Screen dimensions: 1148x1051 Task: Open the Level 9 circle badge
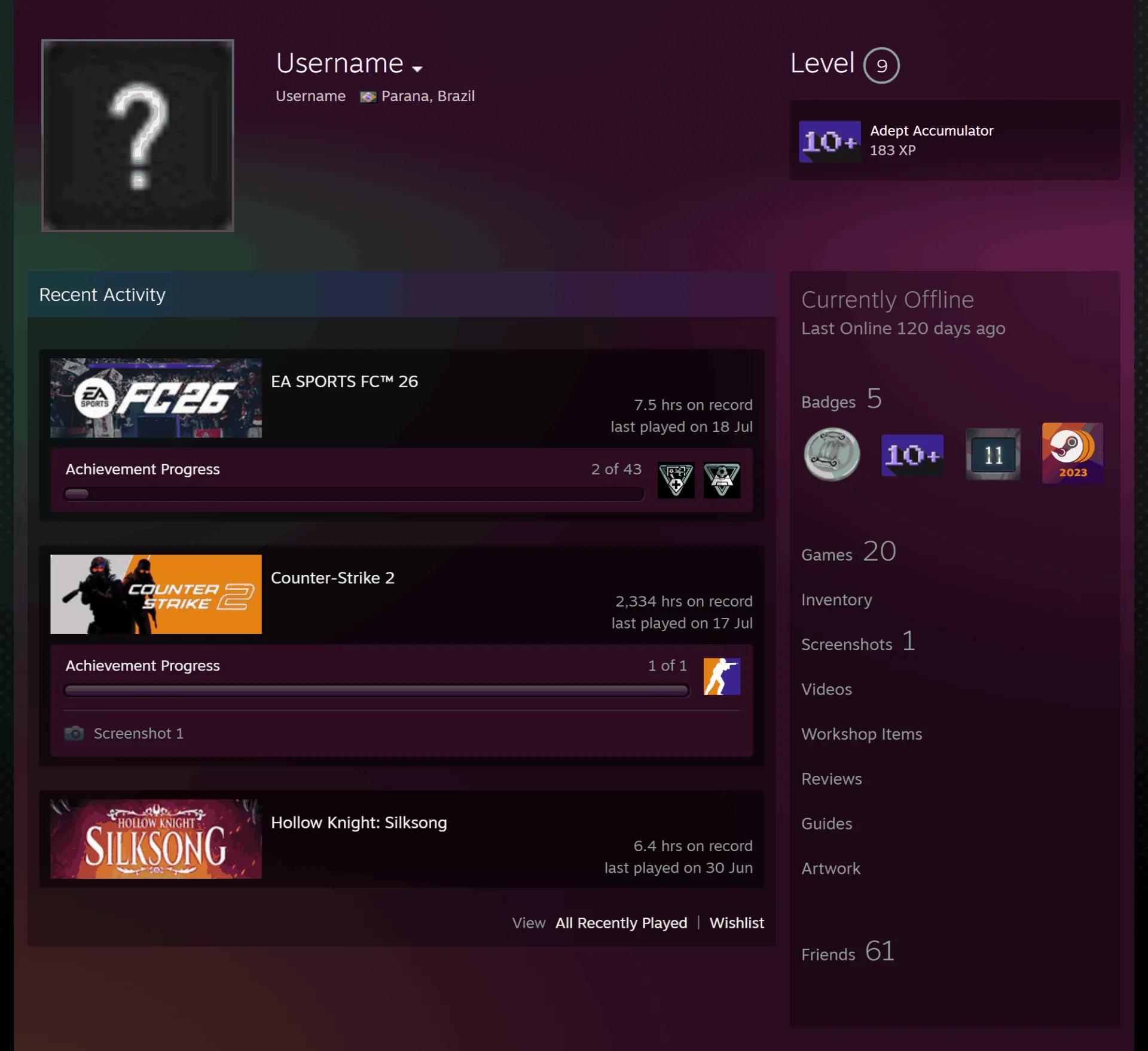pos(881,65)
